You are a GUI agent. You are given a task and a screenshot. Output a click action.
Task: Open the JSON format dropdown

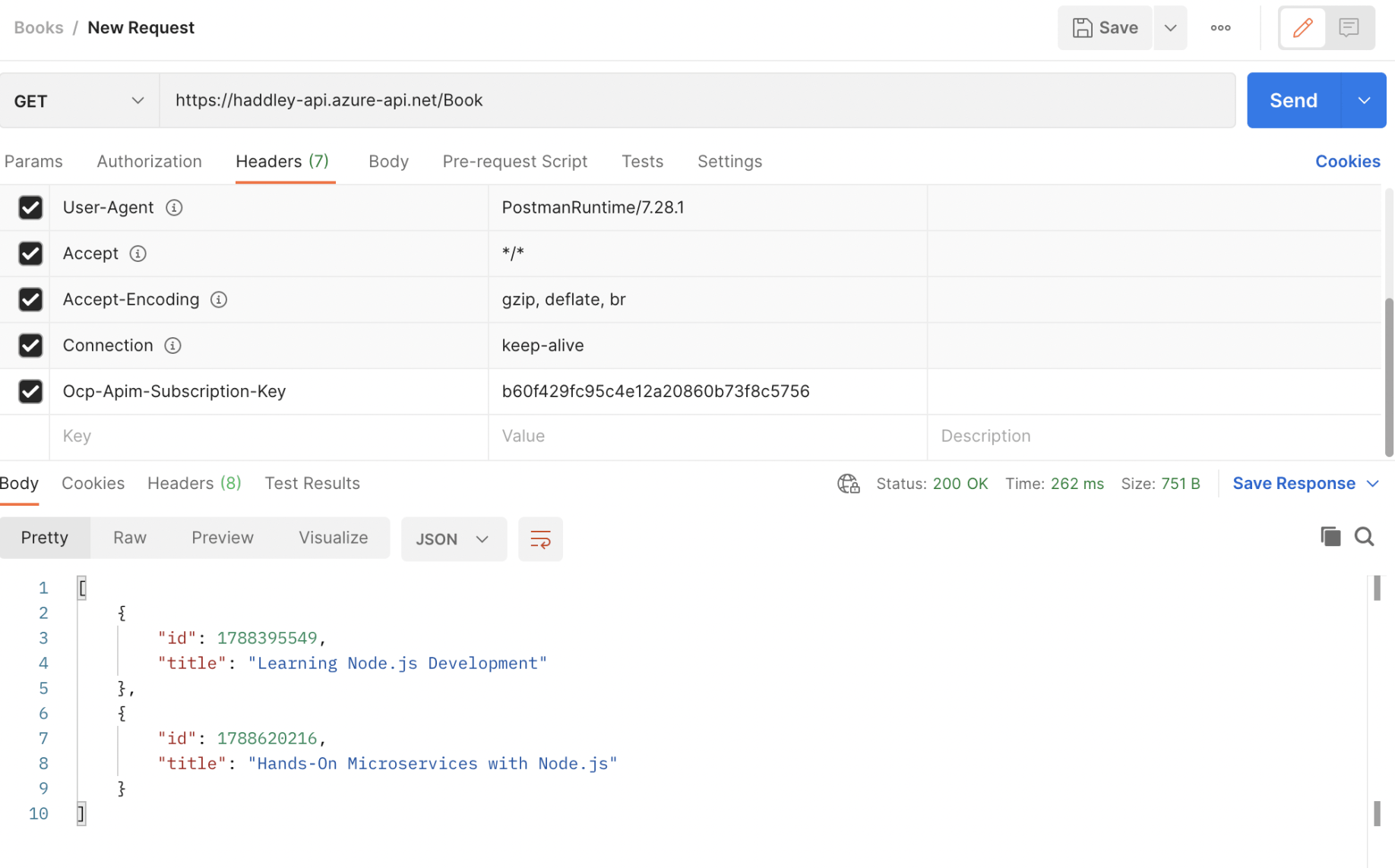pyautogui.click(x=453, y=539)
